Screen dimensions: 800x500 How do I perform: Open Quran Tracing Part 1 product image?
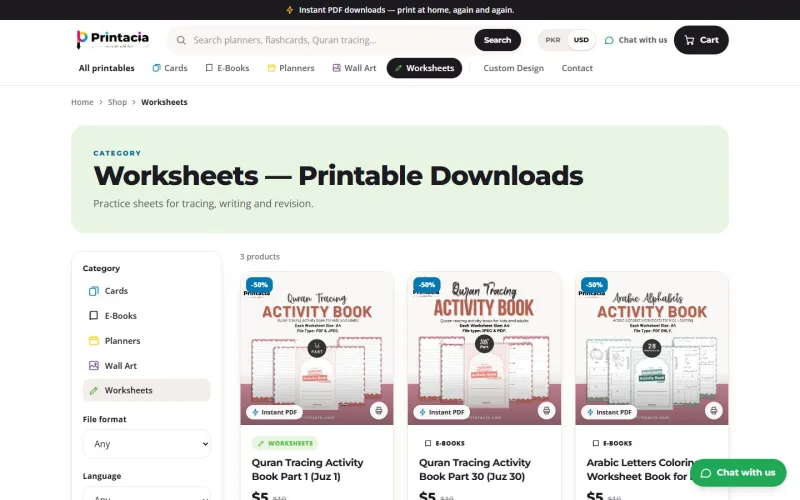click(x=317, y=348)
